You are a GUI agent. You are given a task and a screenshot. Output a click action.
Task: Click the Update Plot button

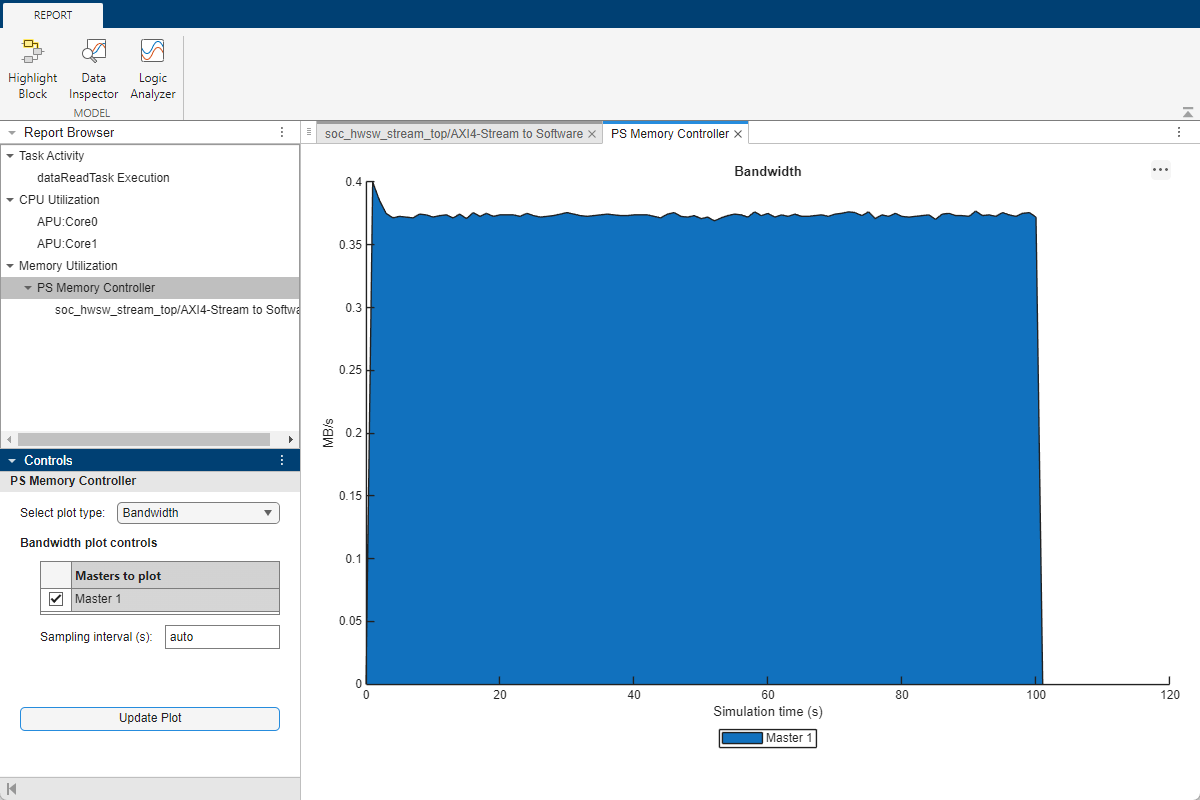click(x=150, y=718)
